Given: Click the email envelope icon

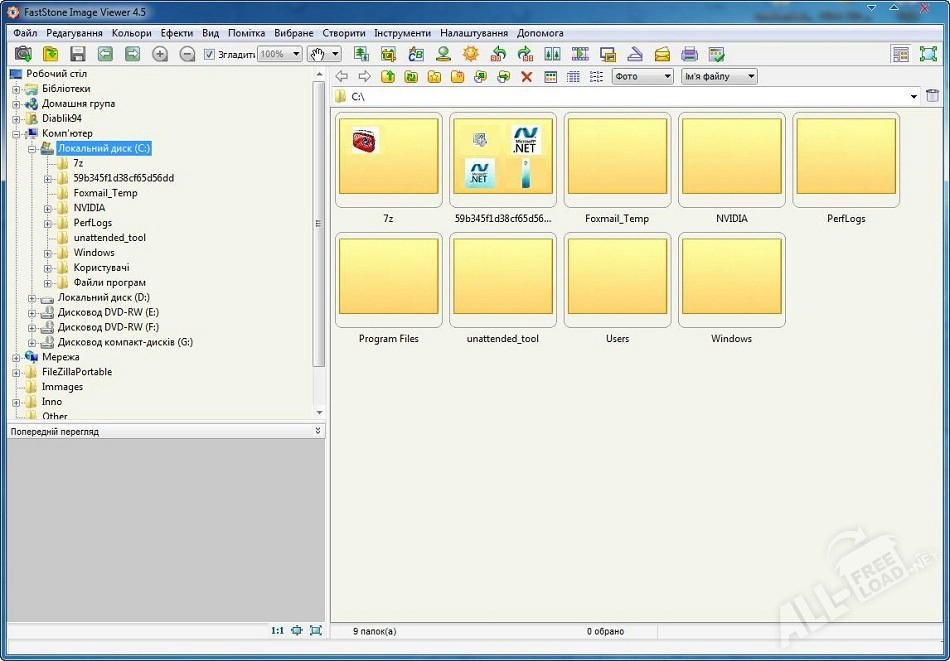Looking at the screenshot, I should tap(662, 54).
